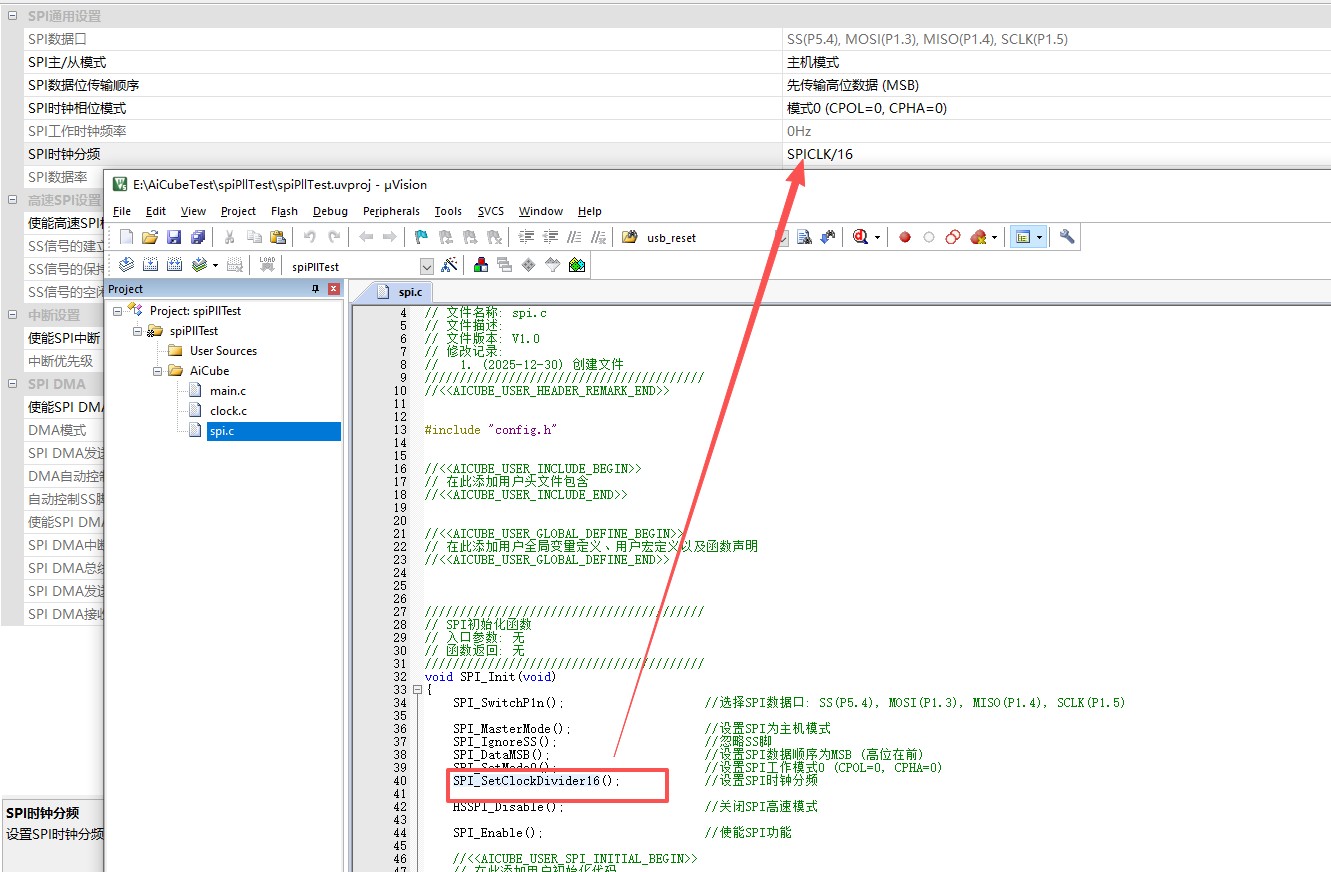Viewport: 1331px width, 872px height.
Task: Open the spiPllTest target dropdown
Action: [427, 266]
